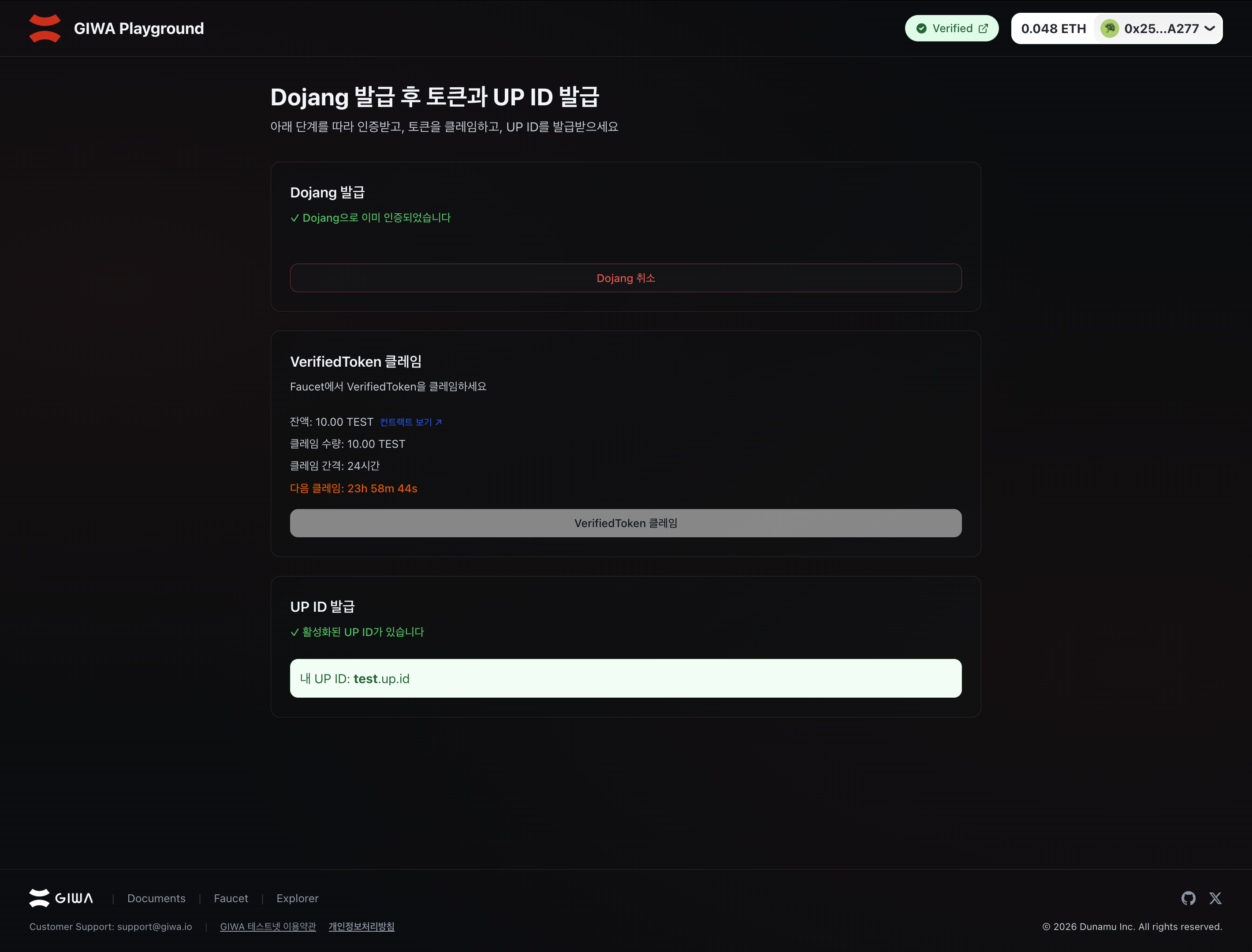Open the 컨트랙트 보기 link
This screenshot has width=1252, height=952.
pyautogui.click(x=406, y=422)
